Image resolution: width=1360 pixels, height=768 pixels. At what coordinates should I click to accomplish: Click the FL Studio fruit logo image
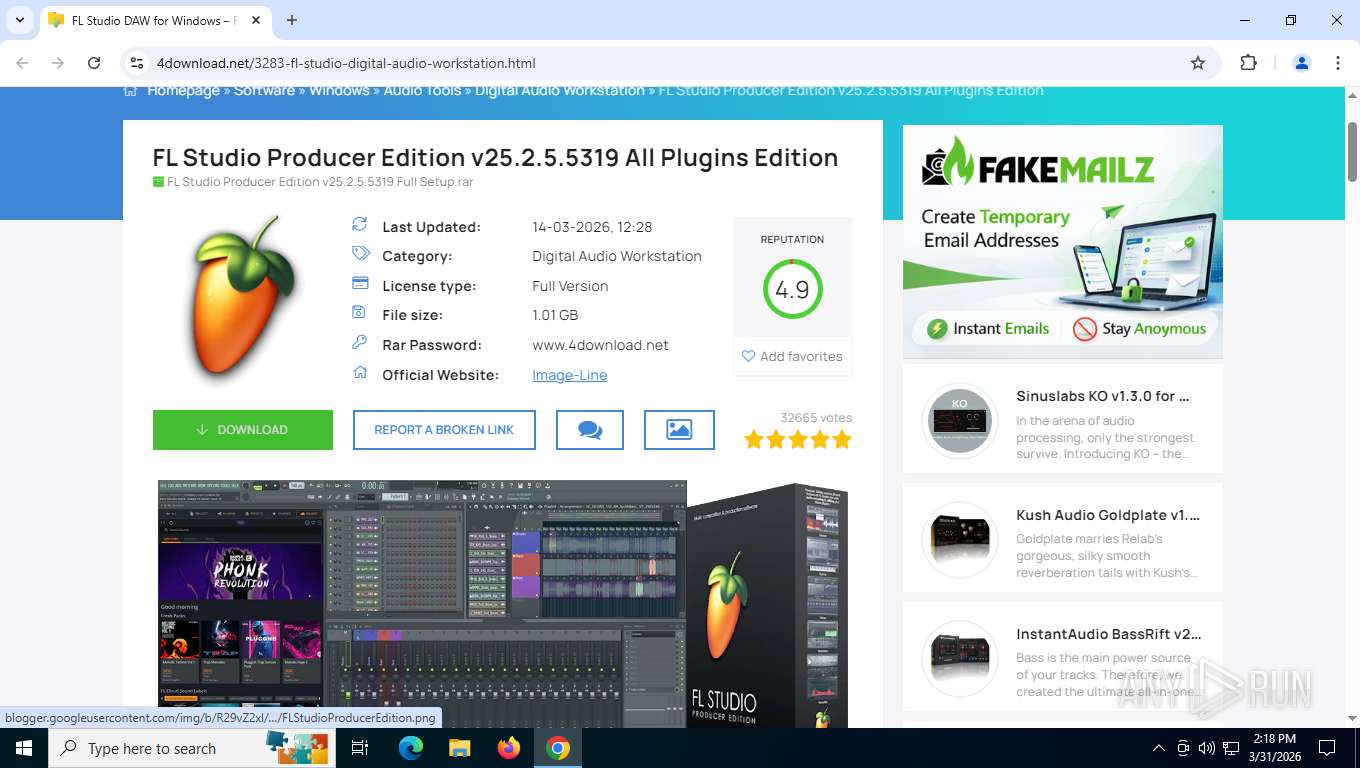(x=243, y=299)
